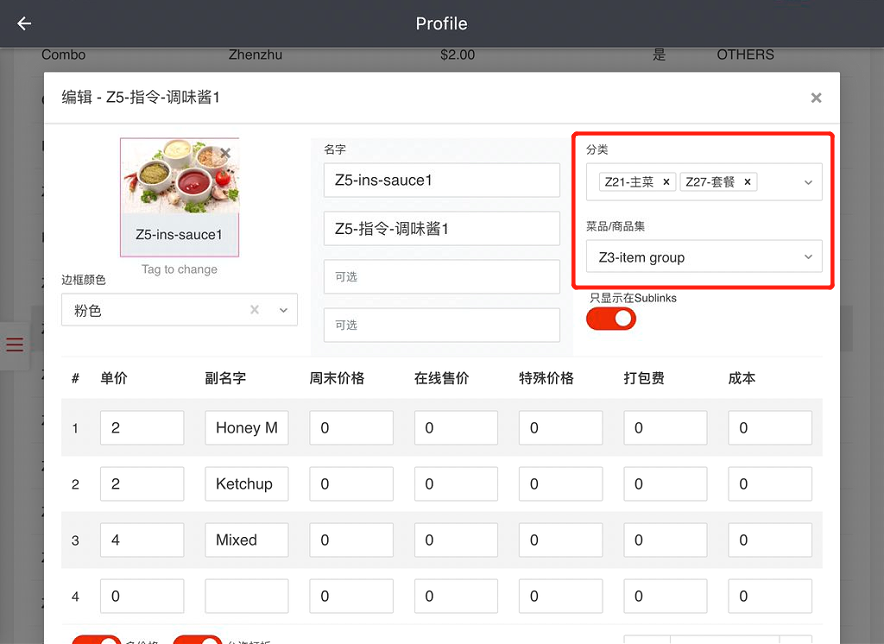Edit row 4 单价 price field

(142, 596)
